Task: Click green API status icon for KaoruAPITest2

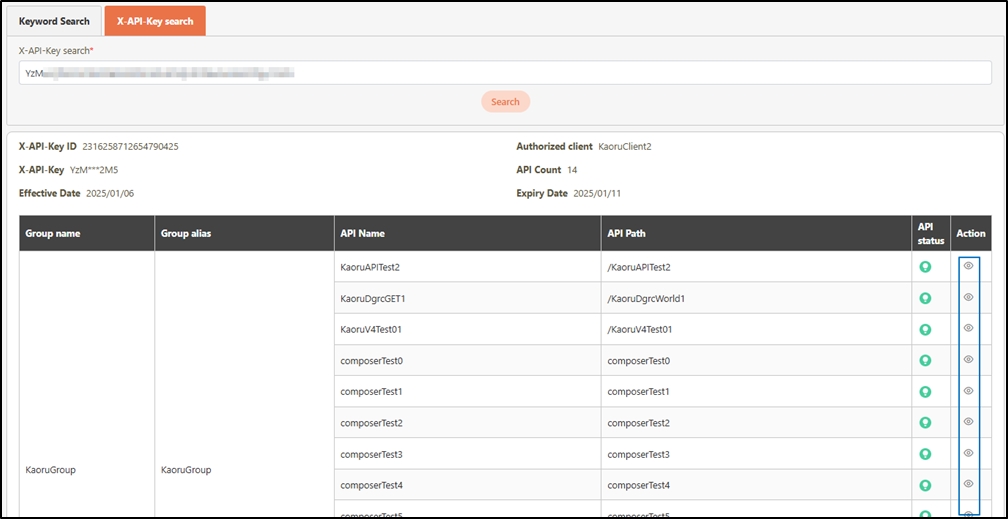Action: pyautogui.click(x=925, y=267)
